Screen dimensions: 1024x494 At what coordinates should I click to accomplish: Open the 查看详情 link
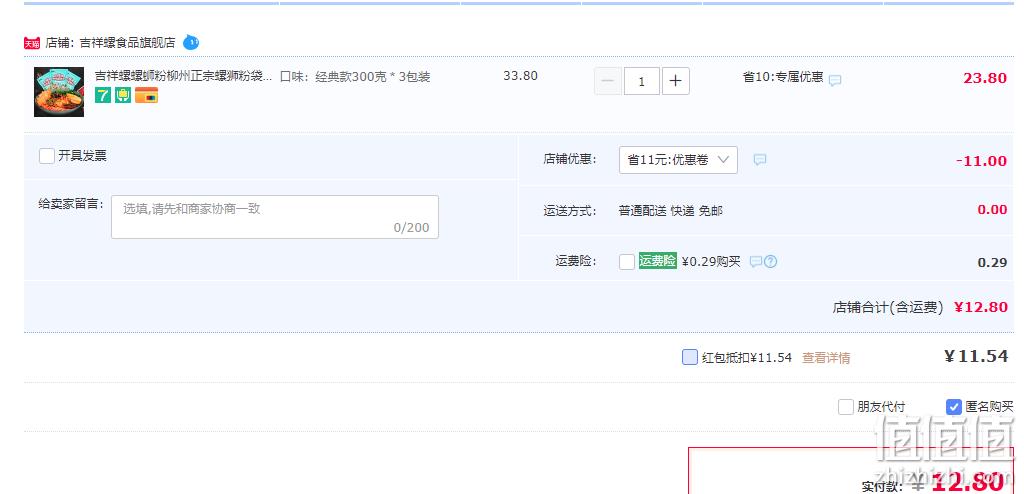[x=826, y=358]
